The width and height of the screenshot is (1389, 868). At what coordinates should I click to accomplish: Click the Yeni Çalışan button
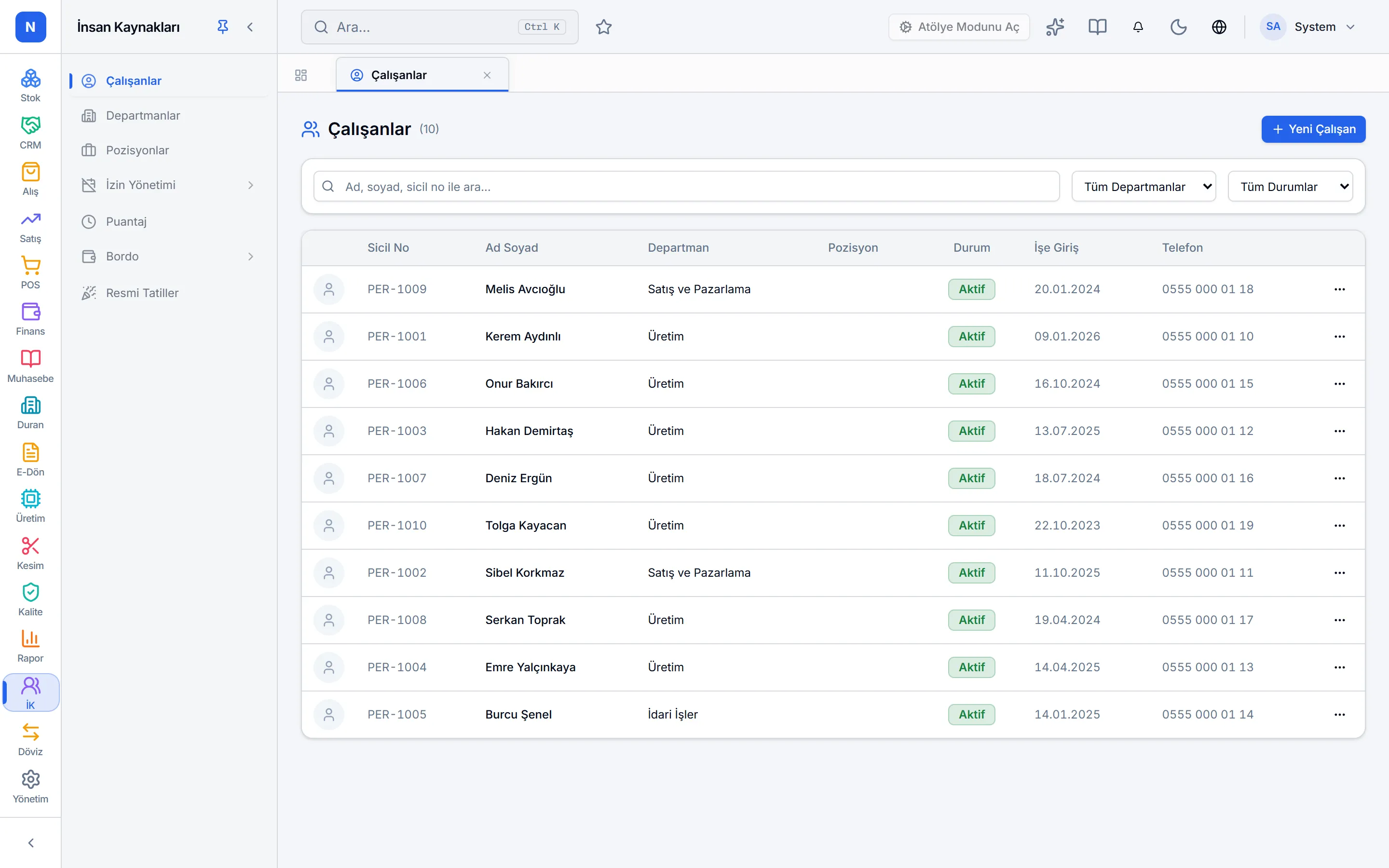point(1313,129)
